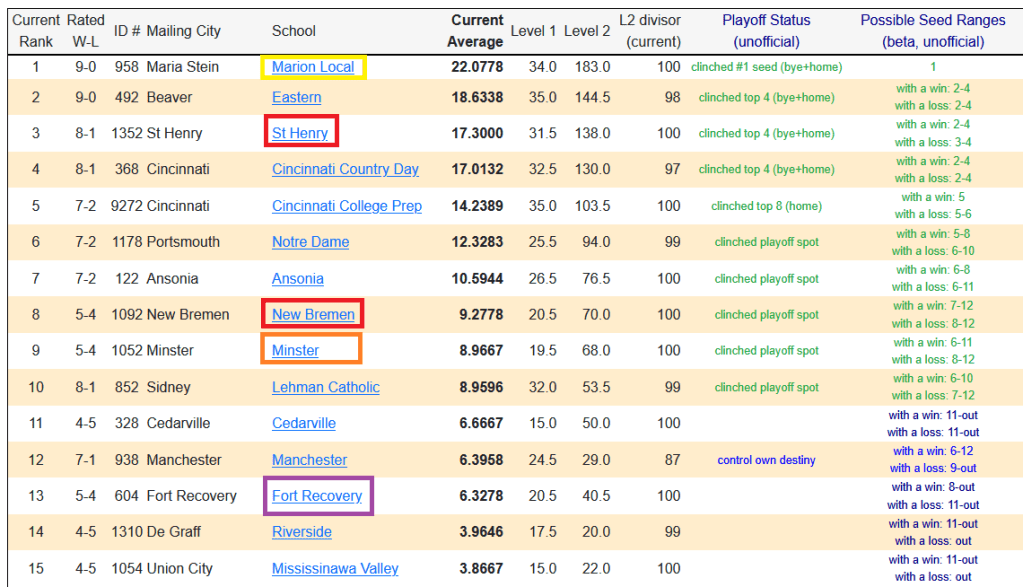Click the Eastern school link
Screen dimensions: 1023x587
[x=296, y=97]
